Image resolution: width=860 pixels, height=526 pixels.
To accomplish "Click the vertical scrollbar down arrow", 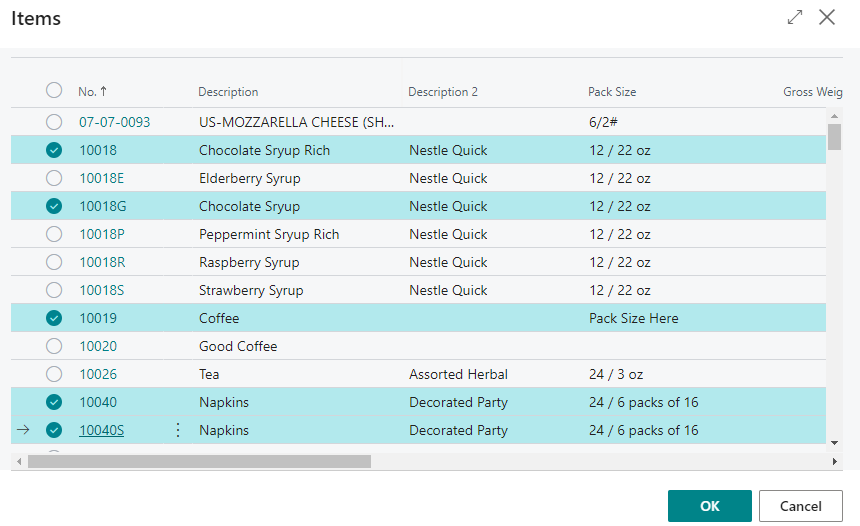I will click(x=834, y=441).
